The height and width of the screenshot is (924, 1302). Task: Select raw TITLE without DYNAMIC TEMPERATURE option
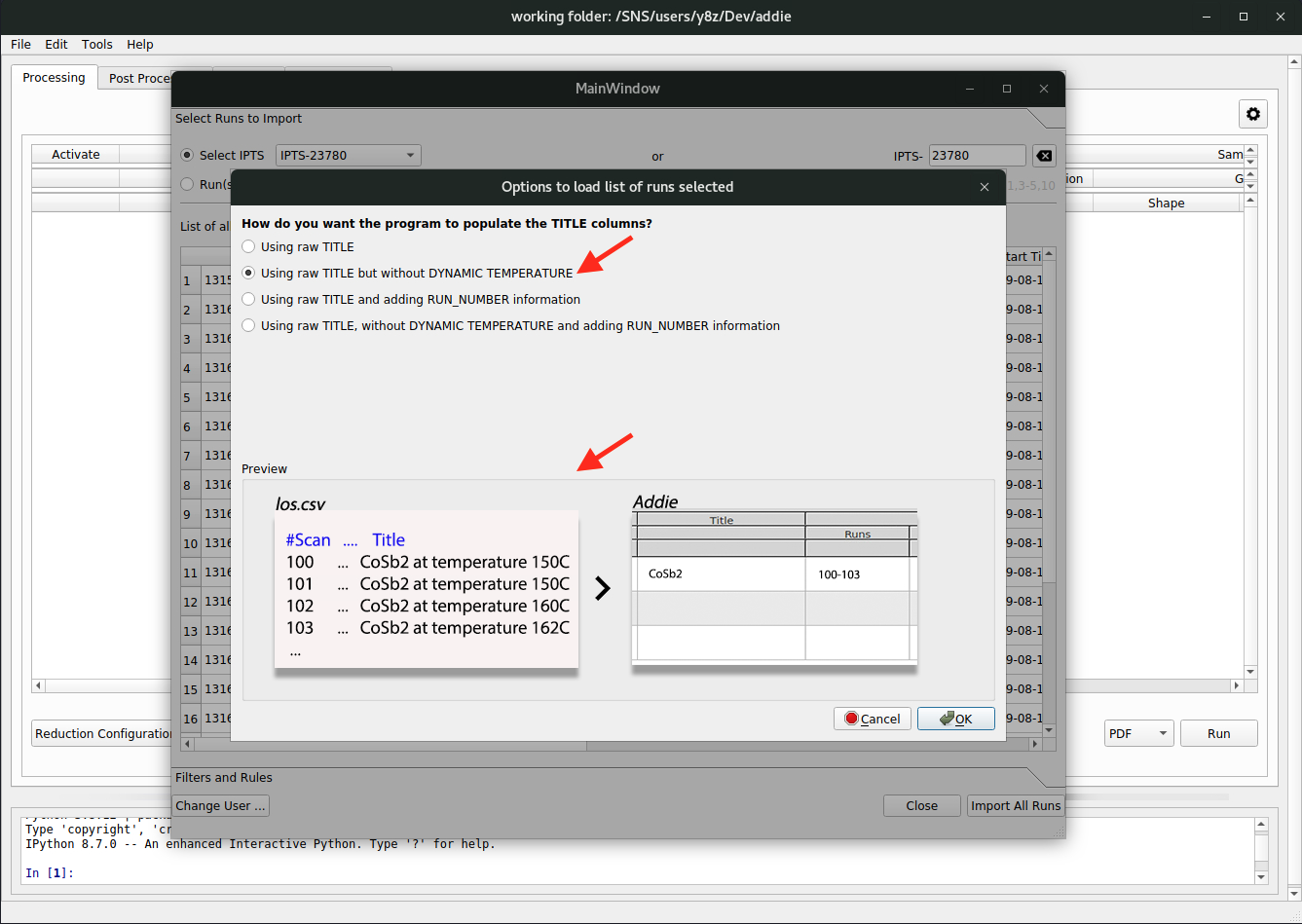pos(249,274)
